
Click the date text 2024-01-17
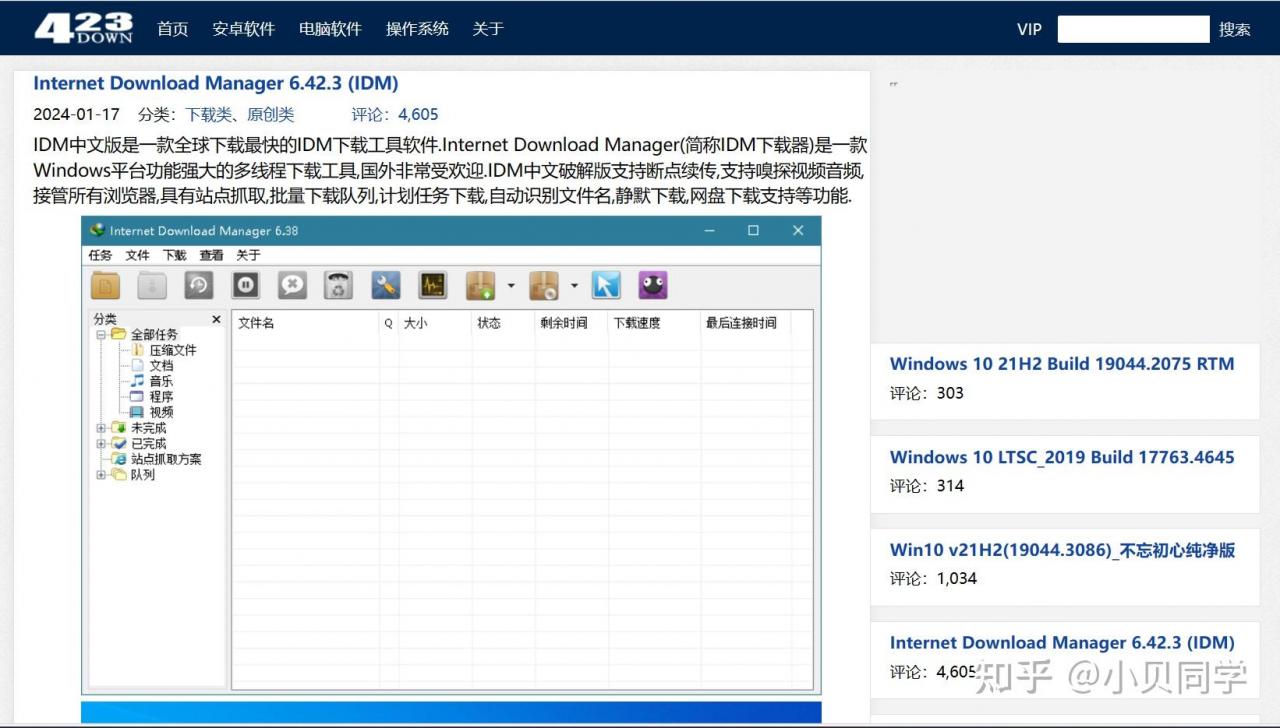click(x=76, y=114)
